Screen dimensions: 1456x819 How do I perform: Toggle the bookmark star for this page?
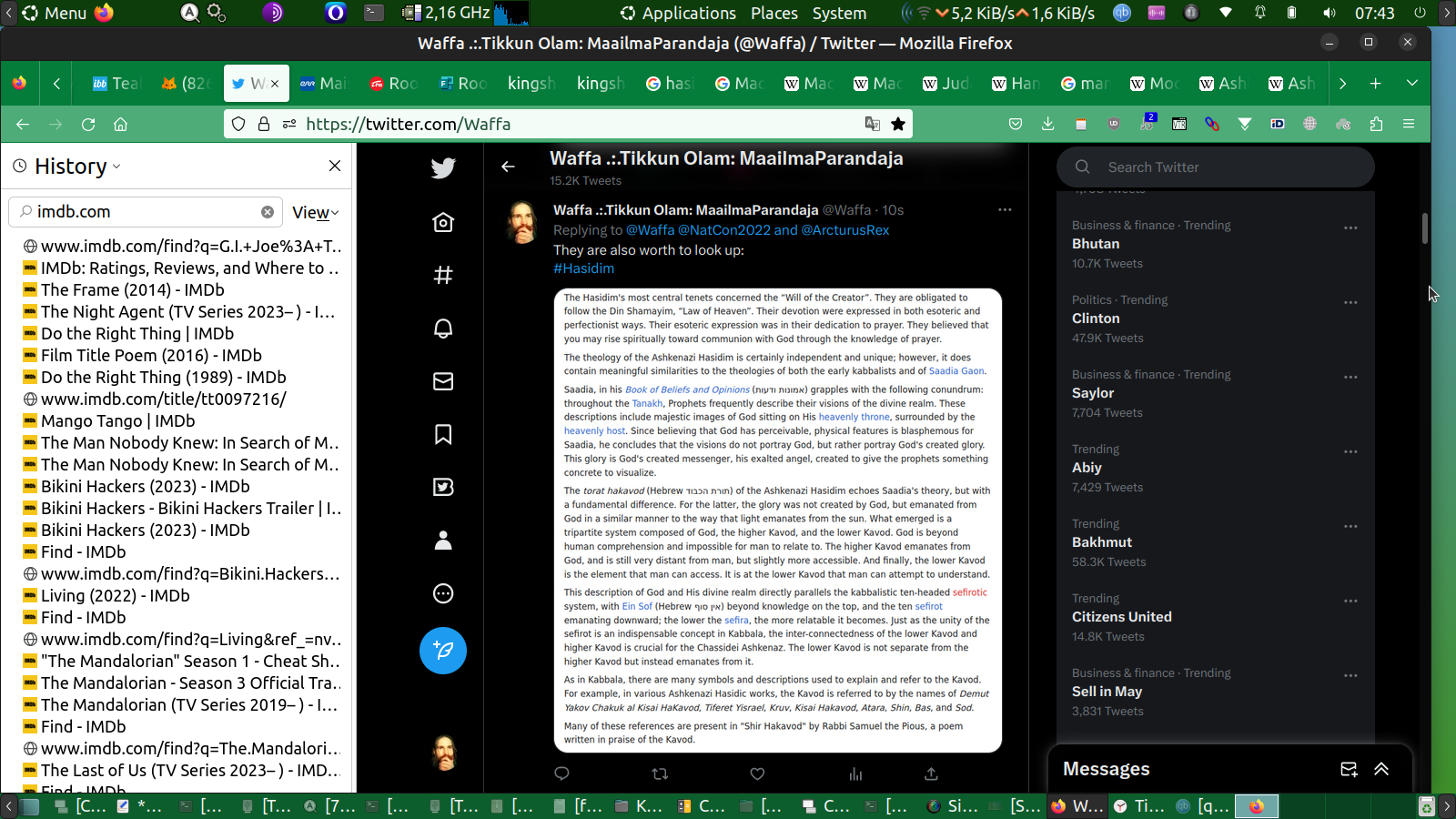[898, 125]
